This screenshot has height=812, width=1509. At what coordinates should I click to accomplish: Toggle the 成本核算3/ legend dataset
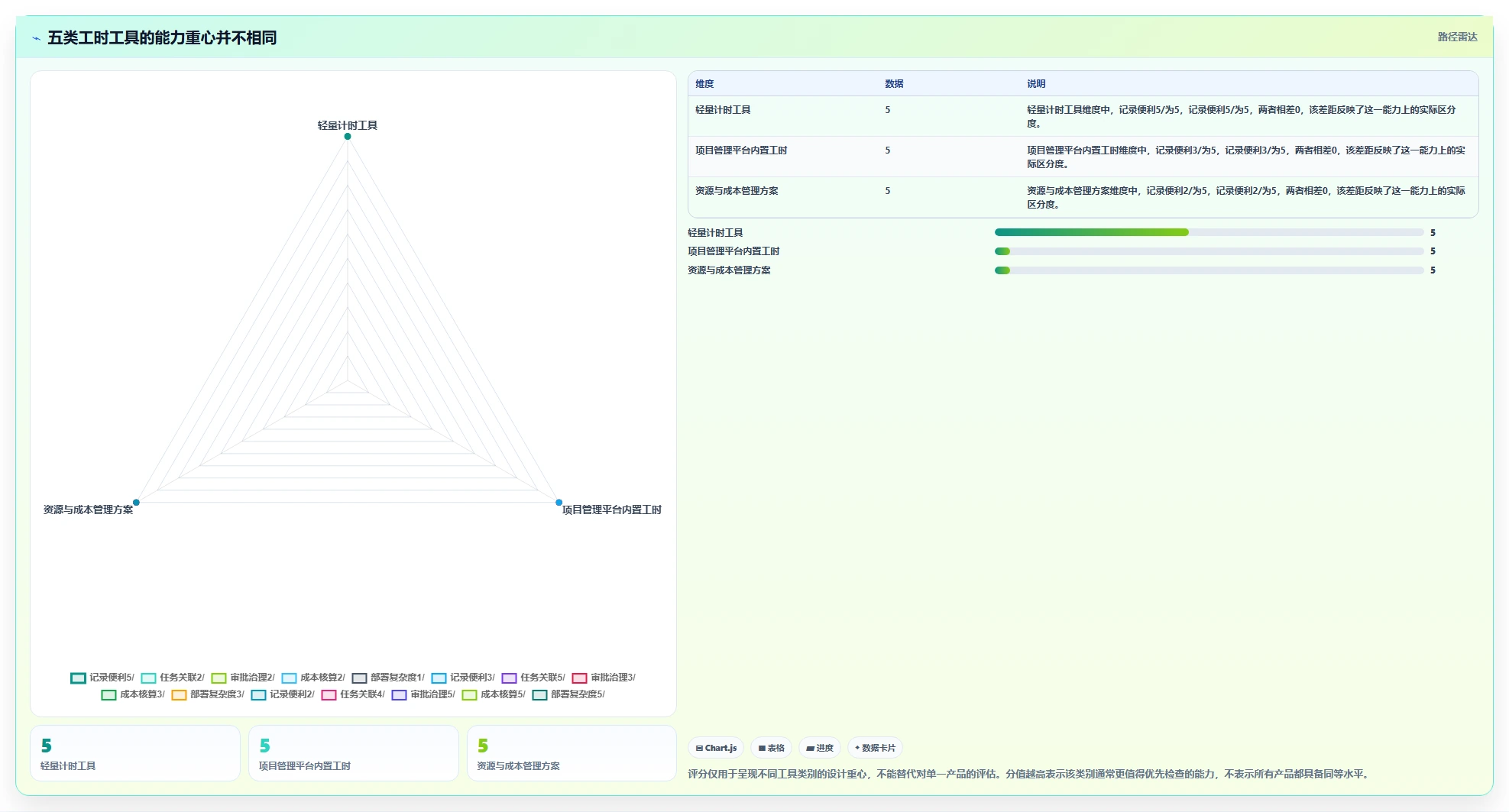tap(133, 694)
